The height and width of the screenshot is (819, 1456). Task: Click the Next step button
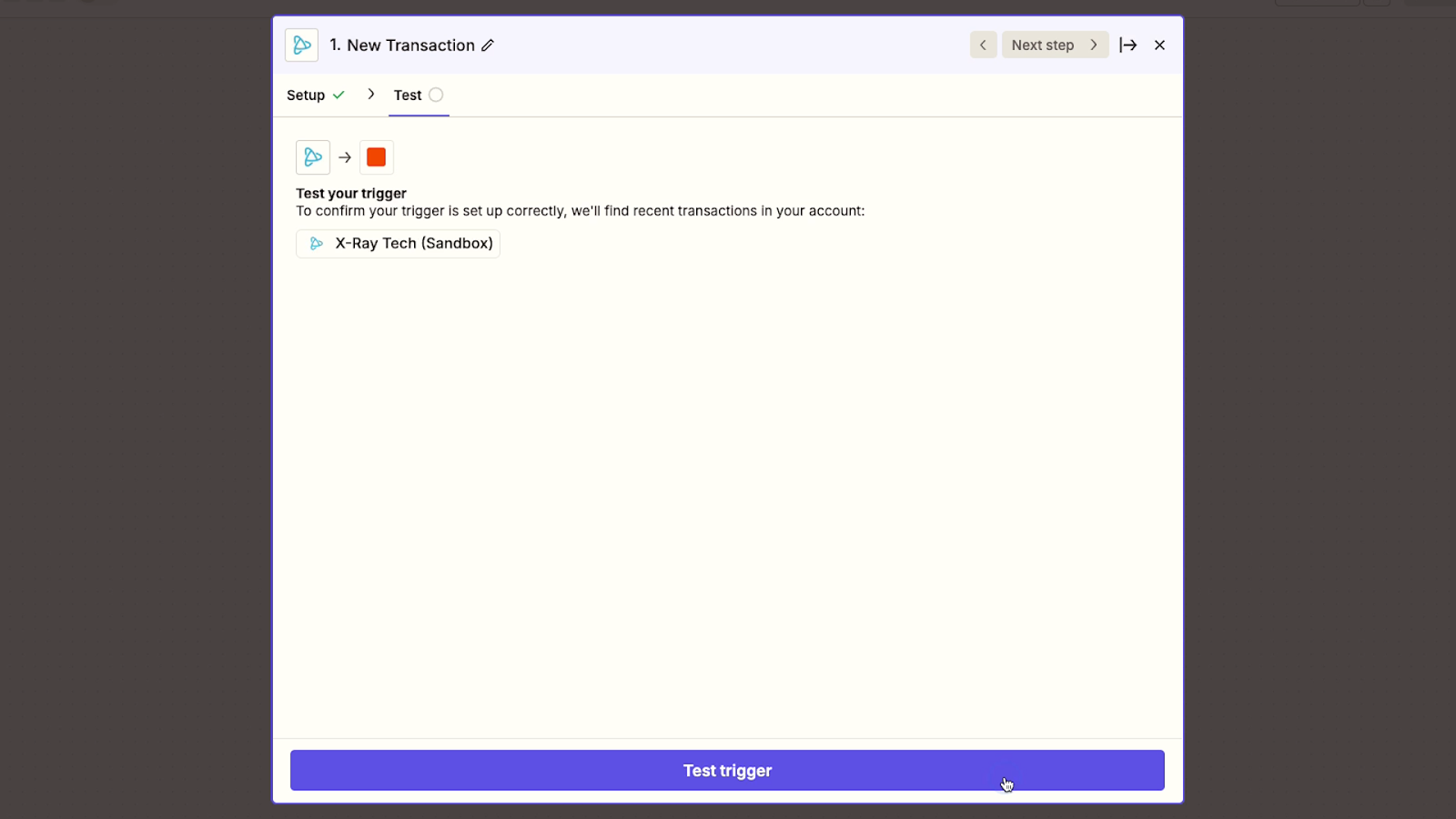click(x=1055, y=45)
